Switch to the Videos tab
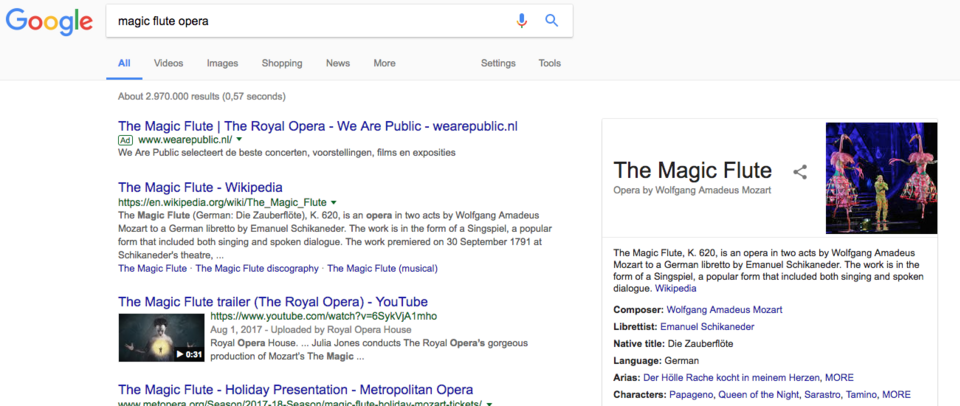 click(x=168, y=63)
